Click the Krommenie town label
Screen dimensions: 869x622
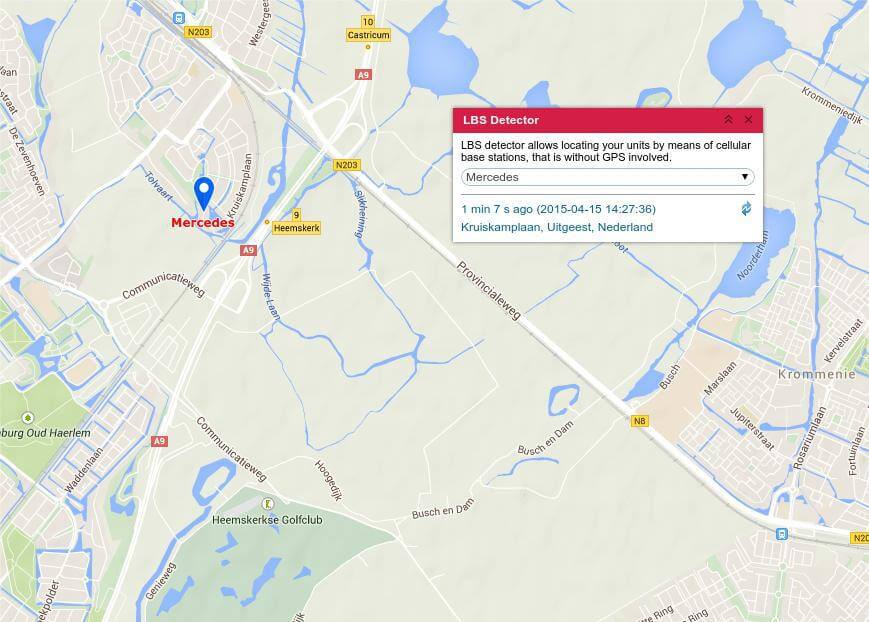pos(817,374)
